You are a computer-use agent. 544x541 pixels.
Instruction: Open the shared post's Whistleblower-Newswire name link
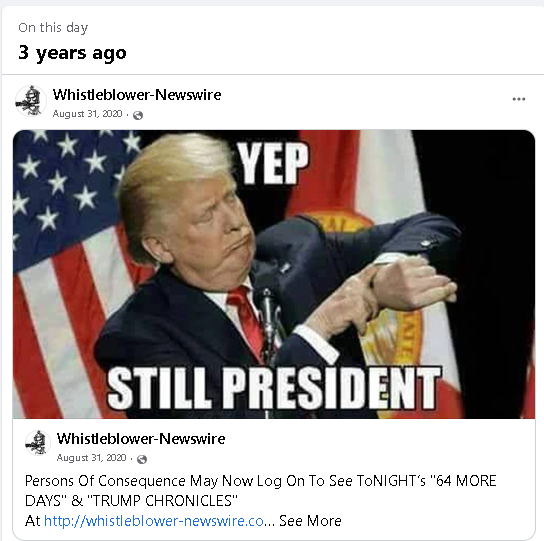point(141,439)
